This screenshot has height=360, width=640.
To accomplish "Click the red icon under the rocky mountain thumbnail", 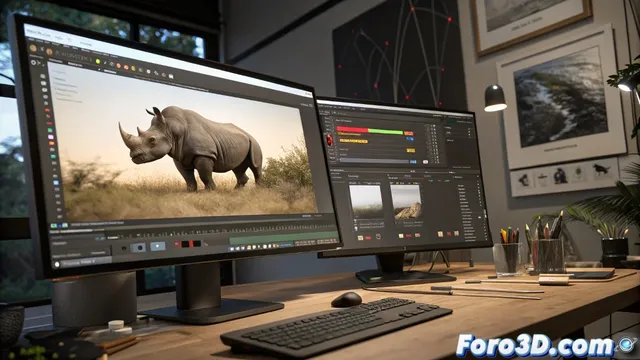I will (x=409, y=236).
